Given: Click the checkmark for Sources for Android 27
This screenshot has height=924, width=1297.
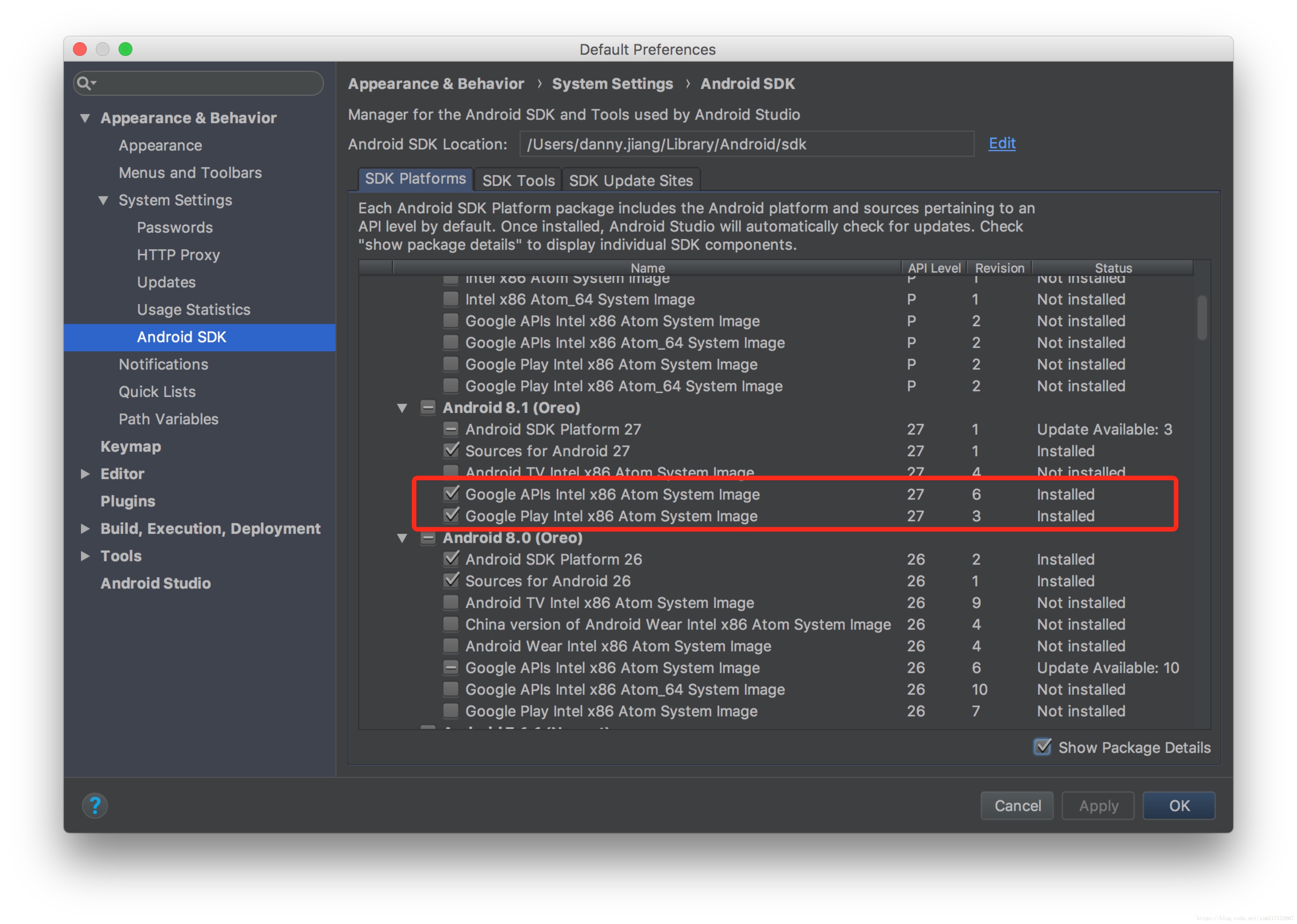Looking at the screenshot, I should tap(451, 451).
